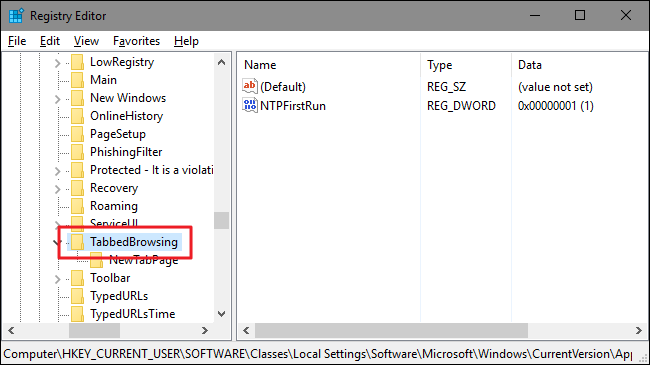Viewport: 650px width, 365px height.
Task: Click values pane scroll right arrow
Action: point(639,331)
